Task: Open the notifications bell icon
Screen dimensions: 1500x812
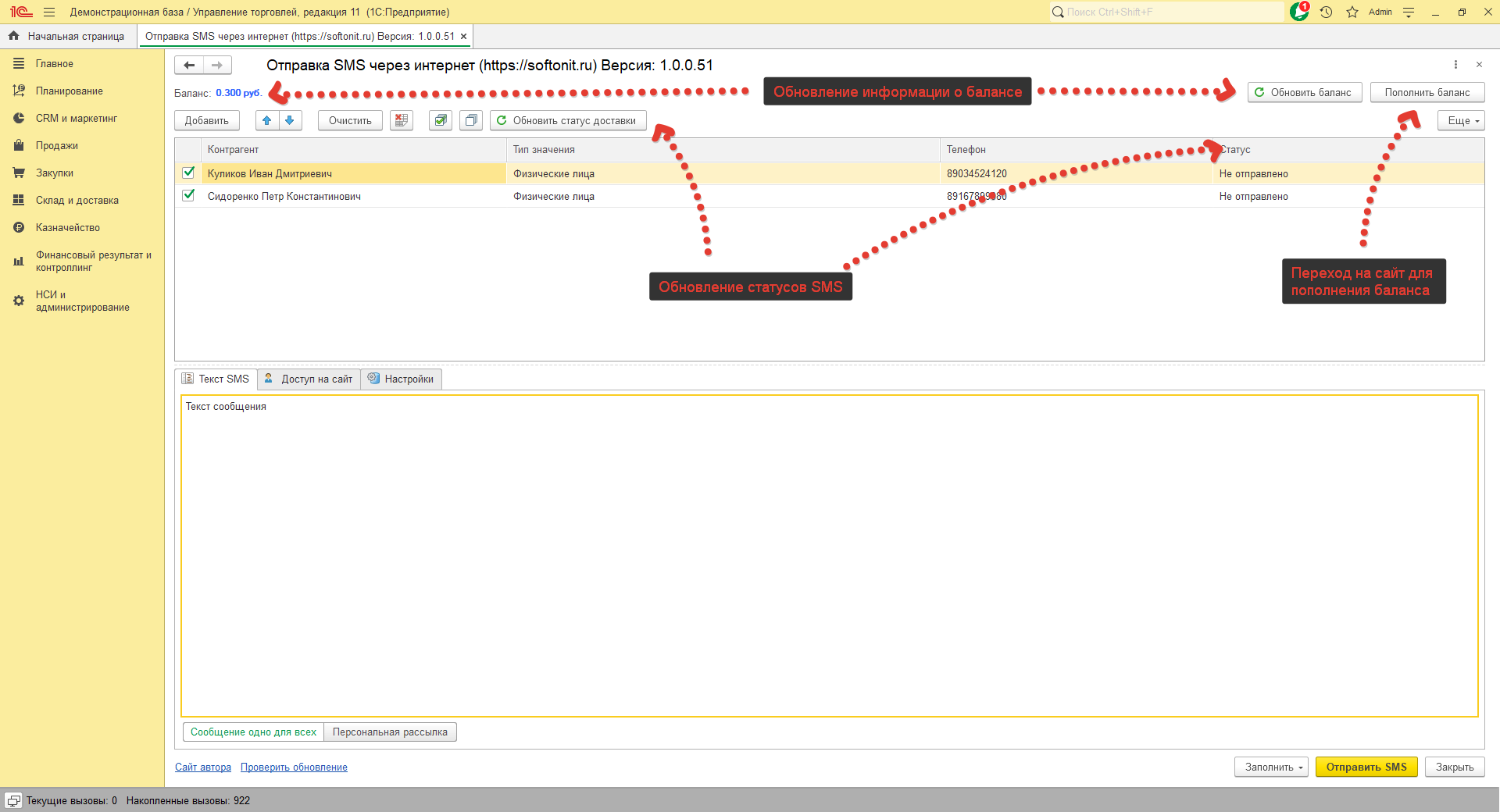Action: [x=1298, y=12]
